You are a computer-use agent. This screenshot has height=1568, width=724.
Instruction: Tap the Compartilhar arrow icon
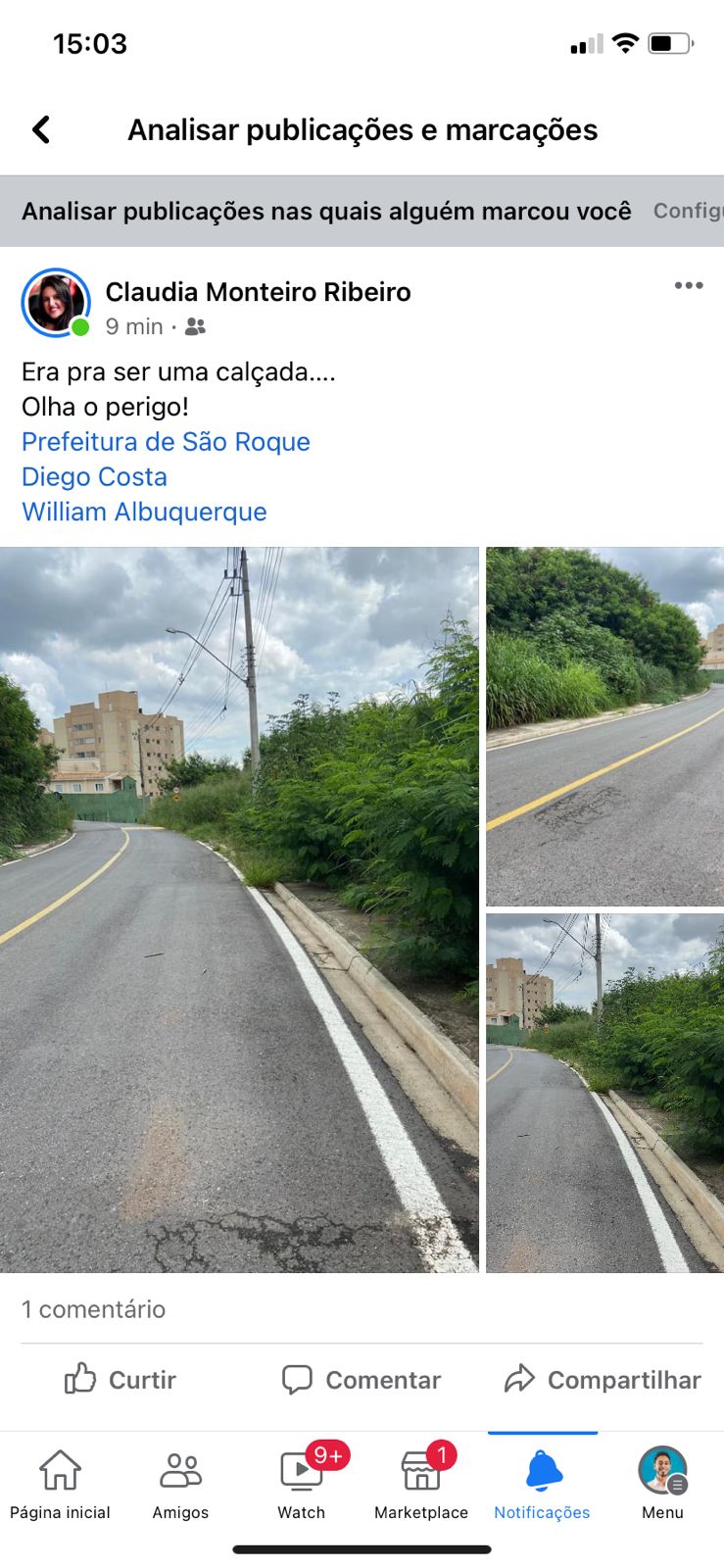pos(519,1379)
